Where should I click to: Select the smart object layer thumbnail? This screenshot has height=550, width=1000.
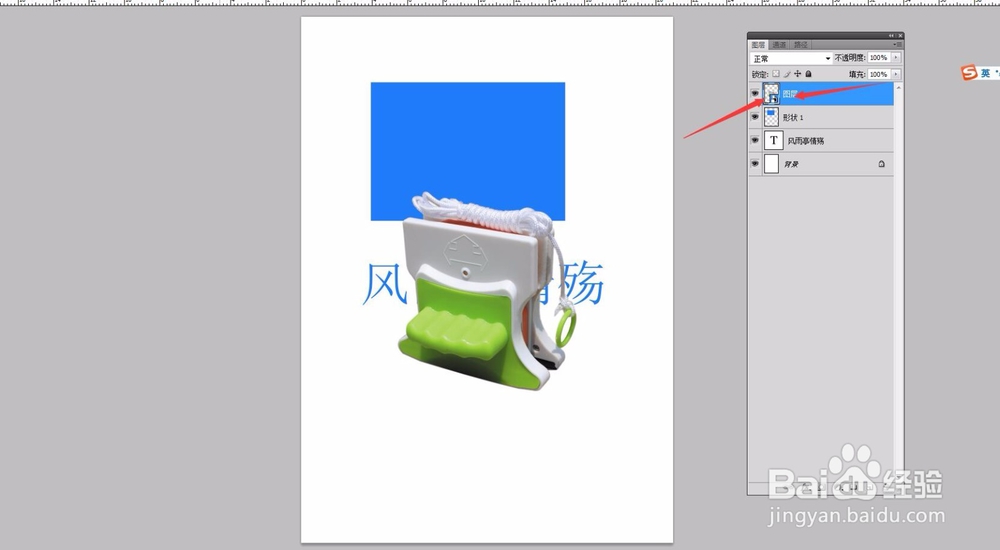(772, 94)
